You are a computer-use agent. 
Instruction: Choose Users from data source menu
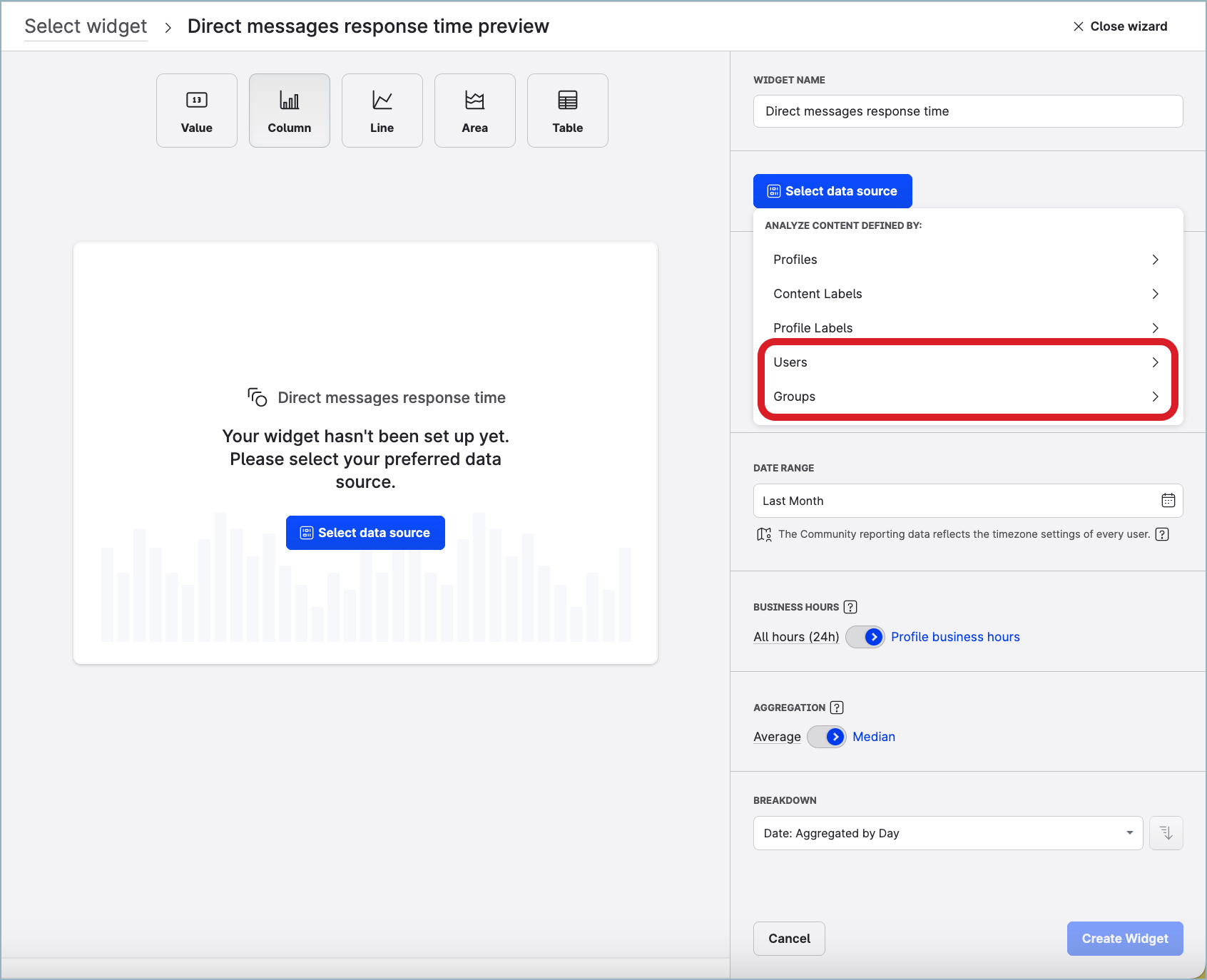[x=967, y=362]
